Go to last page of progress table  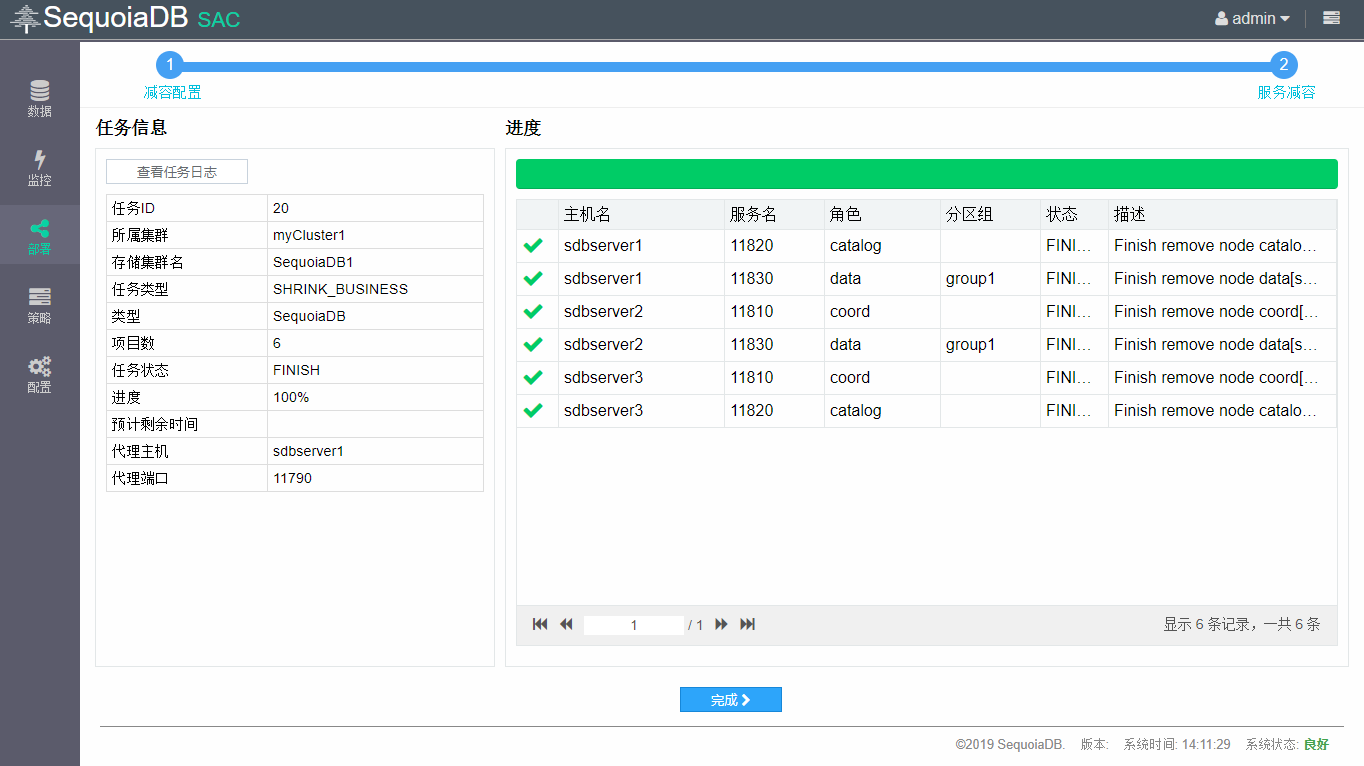click(747, 624)
